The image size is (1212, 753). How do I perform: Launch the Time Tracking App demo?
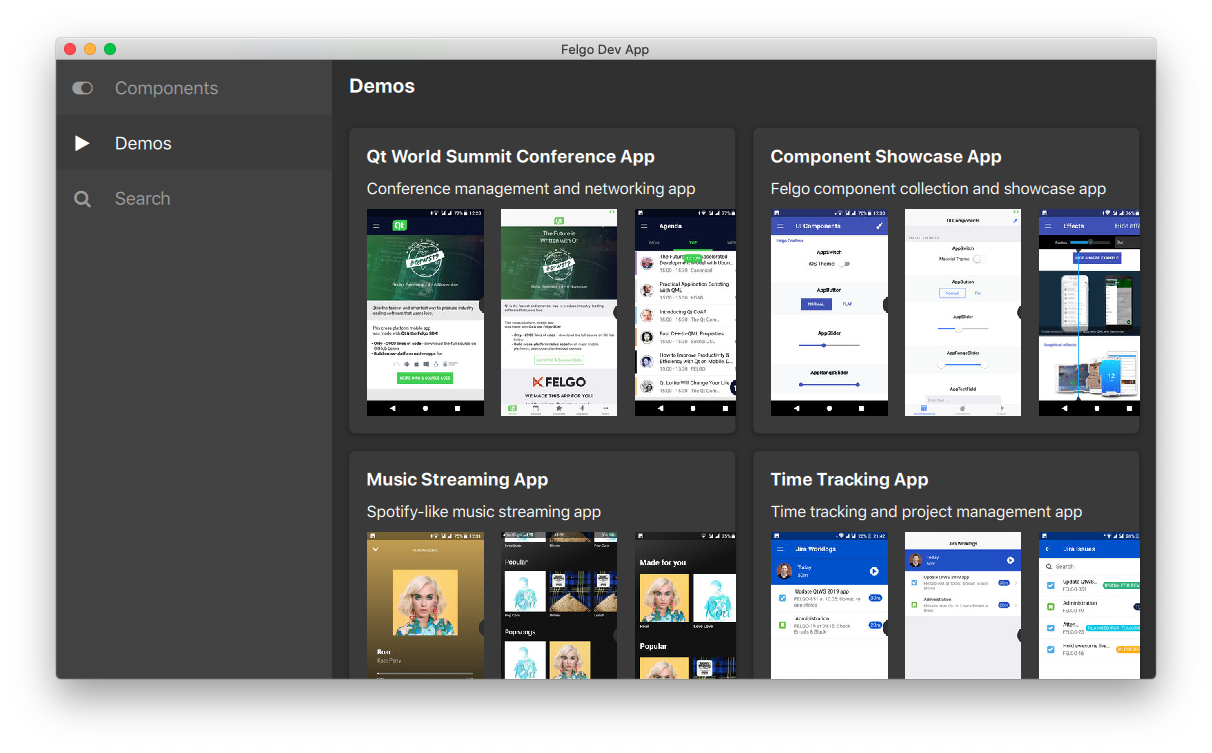click(850, 479)
